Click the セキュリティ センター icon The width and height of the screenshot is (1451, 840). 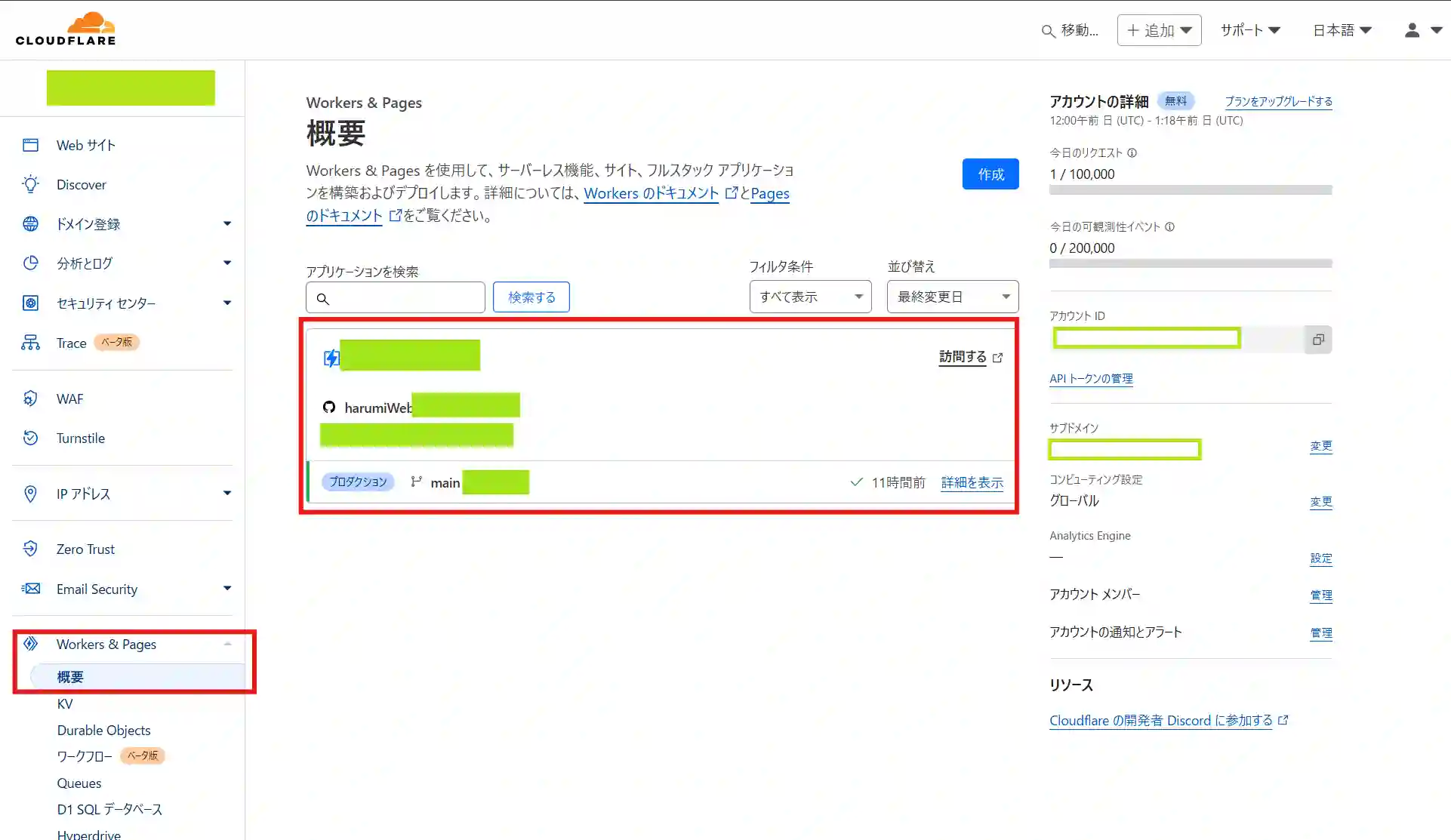pos(30,303)
